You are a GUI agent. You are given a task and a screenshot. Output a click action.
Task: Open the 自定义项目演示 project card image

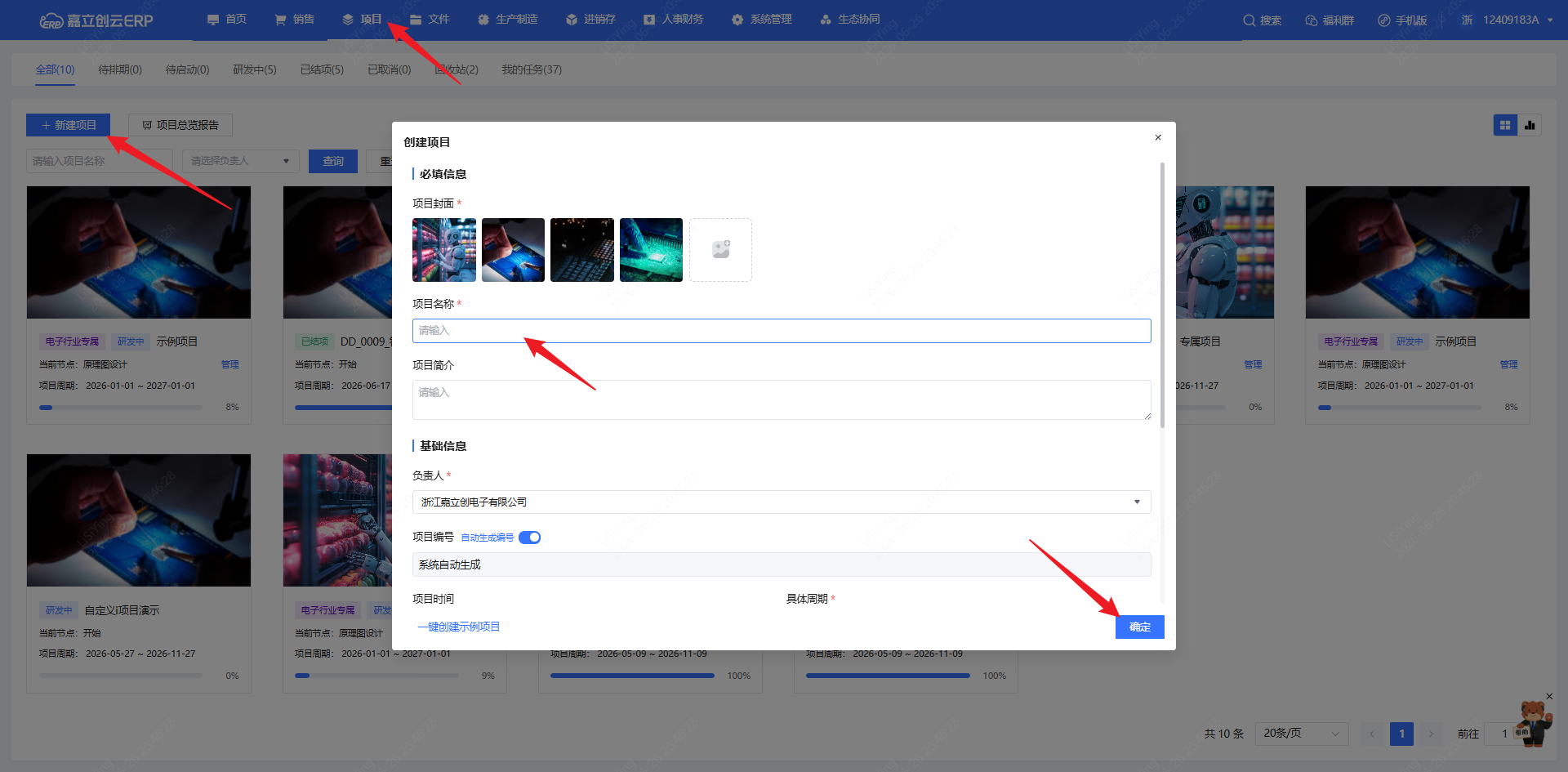pyautogui.click(x=139, y=520)
